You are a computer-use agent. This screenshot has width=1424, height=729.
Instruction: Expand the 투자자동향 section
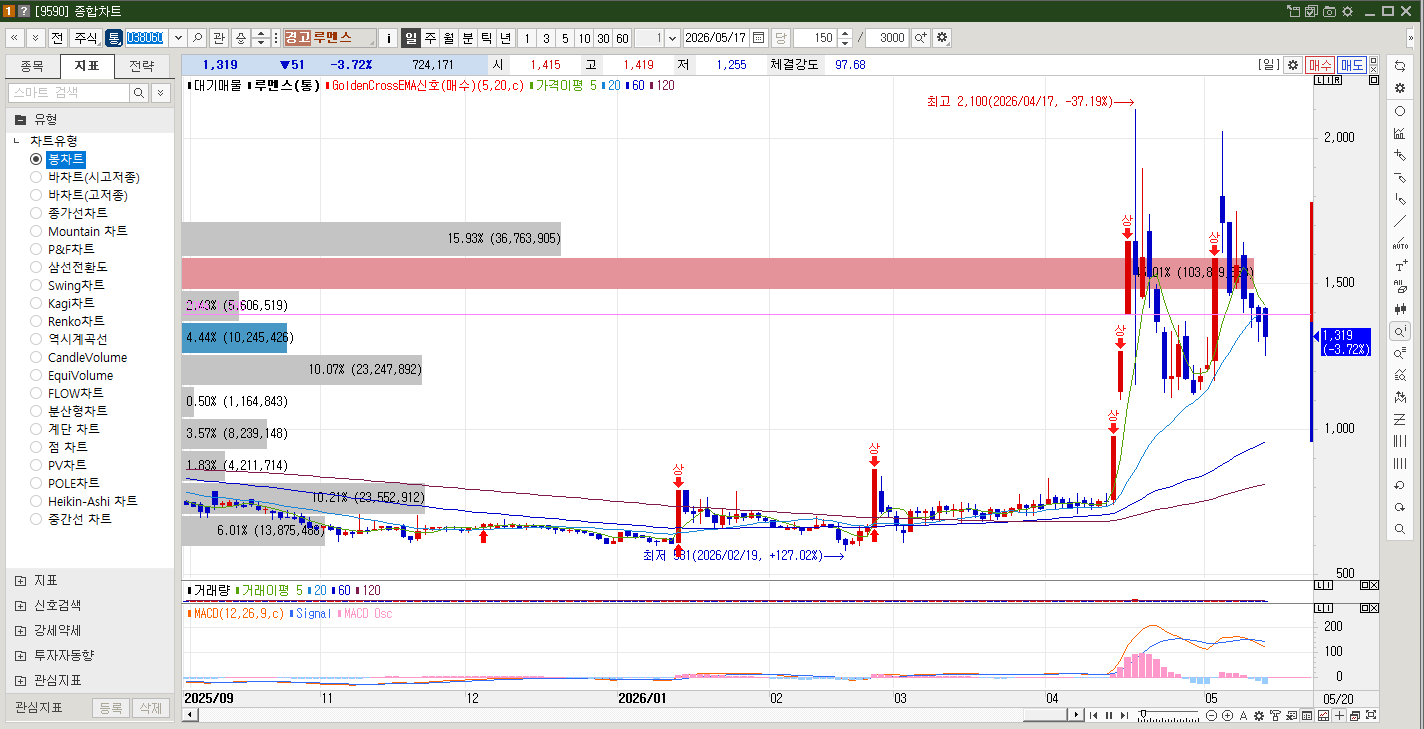(20, 655)
